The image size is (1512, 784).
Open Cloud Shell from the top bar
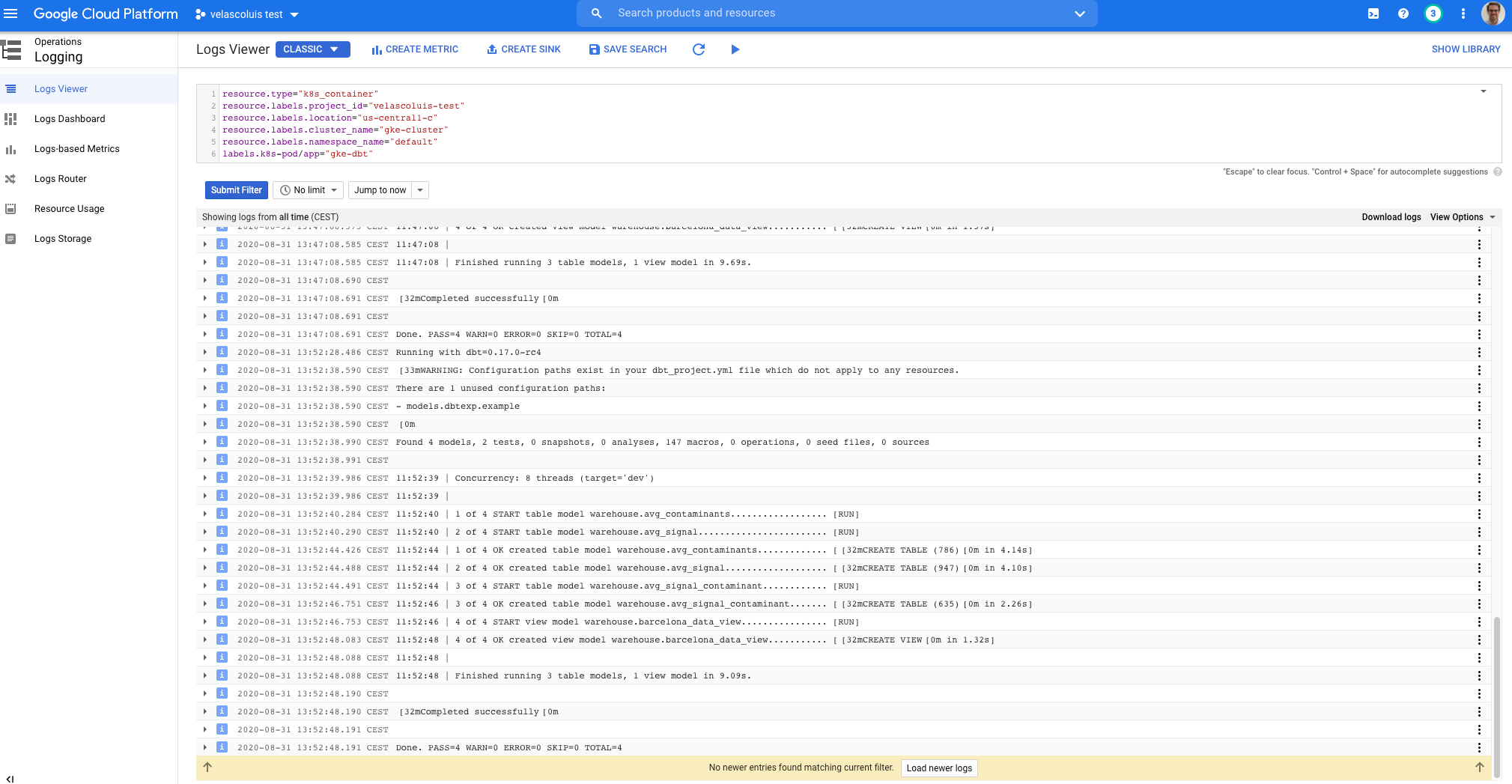pyautogui.click(x=1373, y=13)
